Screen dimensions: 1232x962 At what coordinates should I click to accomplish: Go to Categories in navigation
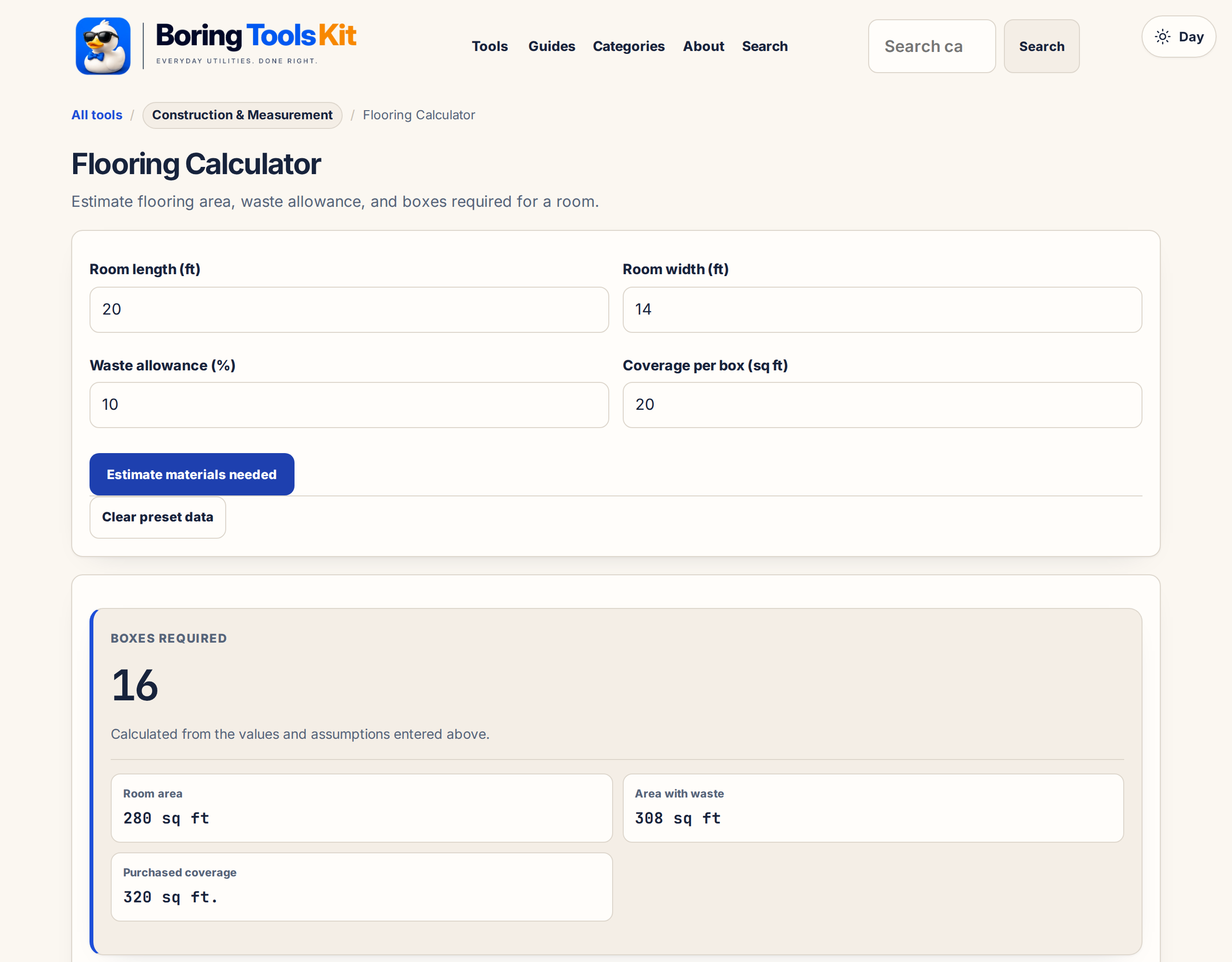pyautogui.click(x=629, y=46)
